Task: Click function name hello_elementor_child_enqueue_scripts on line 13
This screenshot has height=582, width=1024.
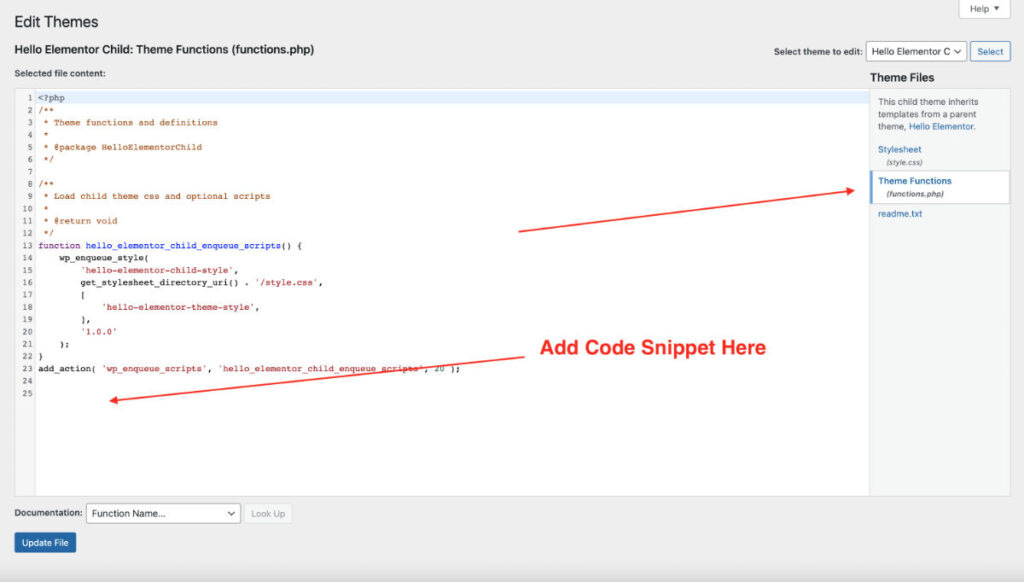Action: coord(183,246)
